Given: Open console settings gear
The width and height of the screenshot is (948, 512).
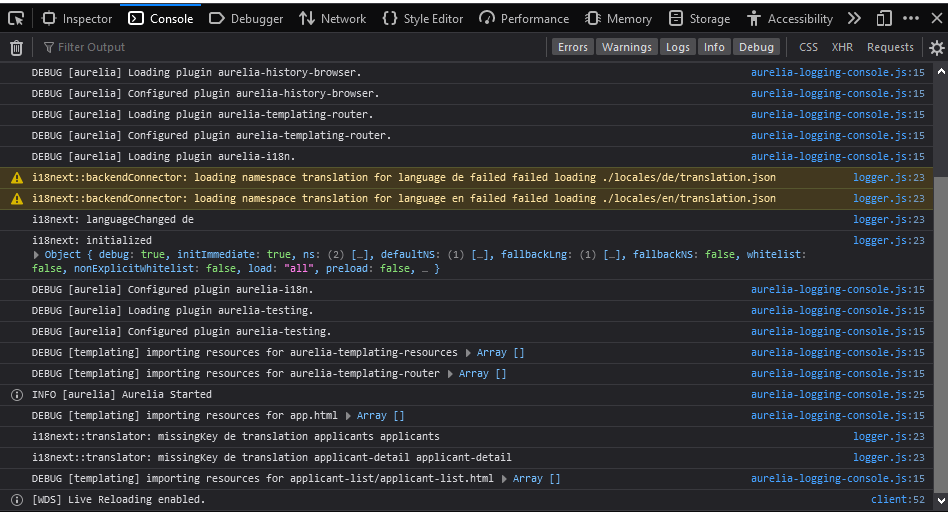Looking at the screenshot, I should click(x=937, y=47).
